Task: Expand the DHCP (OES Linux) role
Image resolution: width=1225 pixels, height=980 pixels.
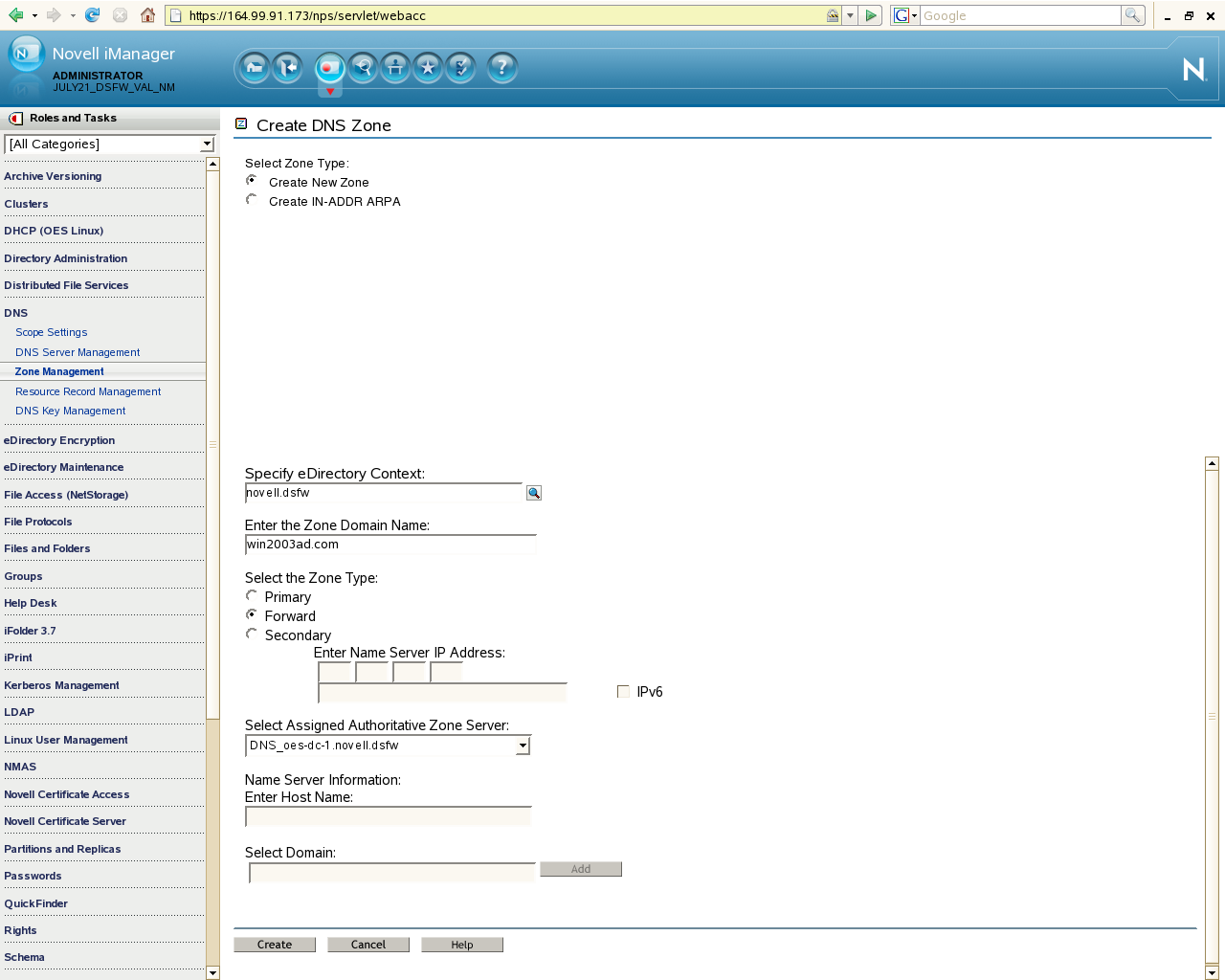Action: pyautogui.click(x=54, y=231)
